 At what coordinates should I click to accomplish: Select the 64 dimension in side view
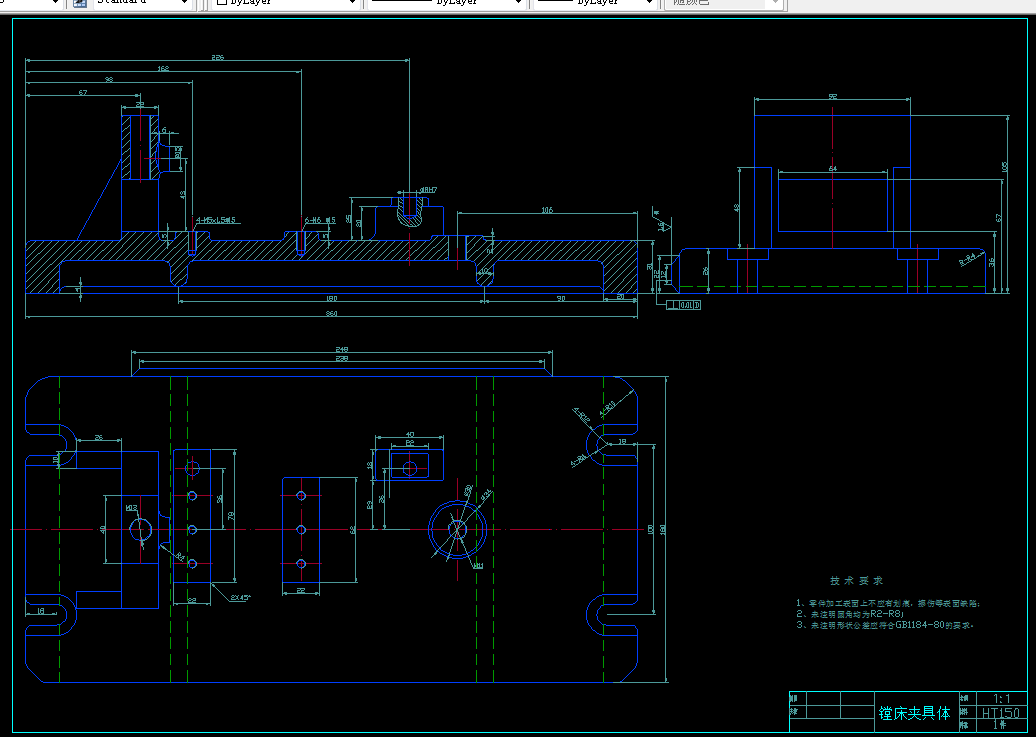(x=832, y=169)
